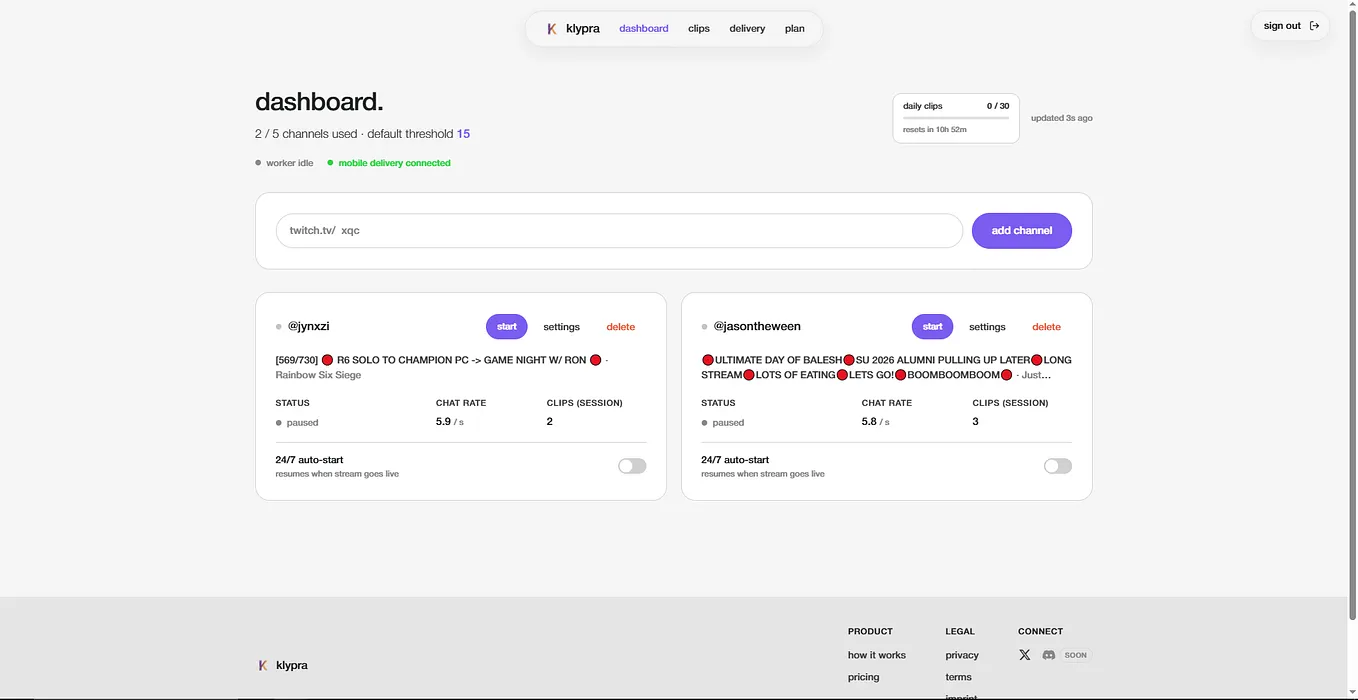Toggle 24/7 auto-start for @jasontheween
Screen dimensions: 1358x700
(x=1057, y=466)
